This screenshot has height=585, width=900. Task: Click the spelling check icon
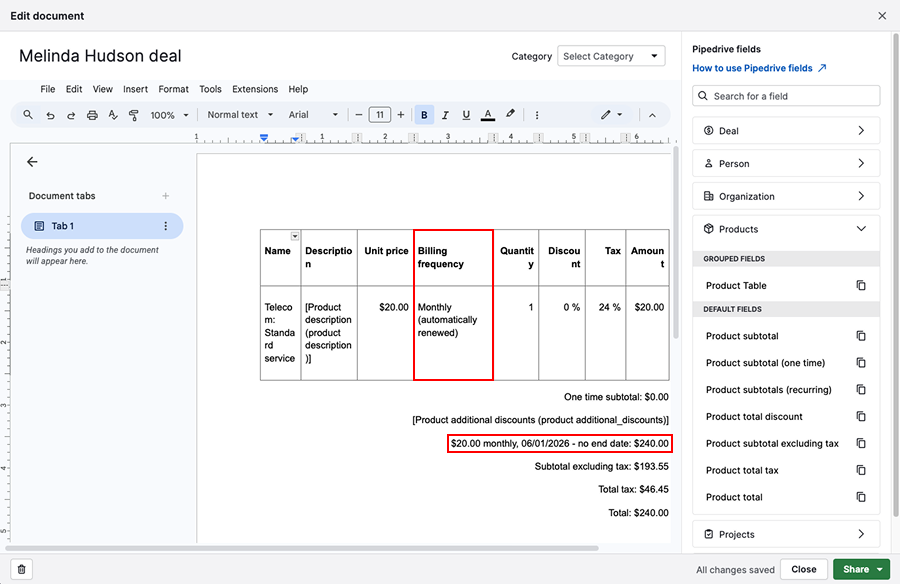pos(113,115)
